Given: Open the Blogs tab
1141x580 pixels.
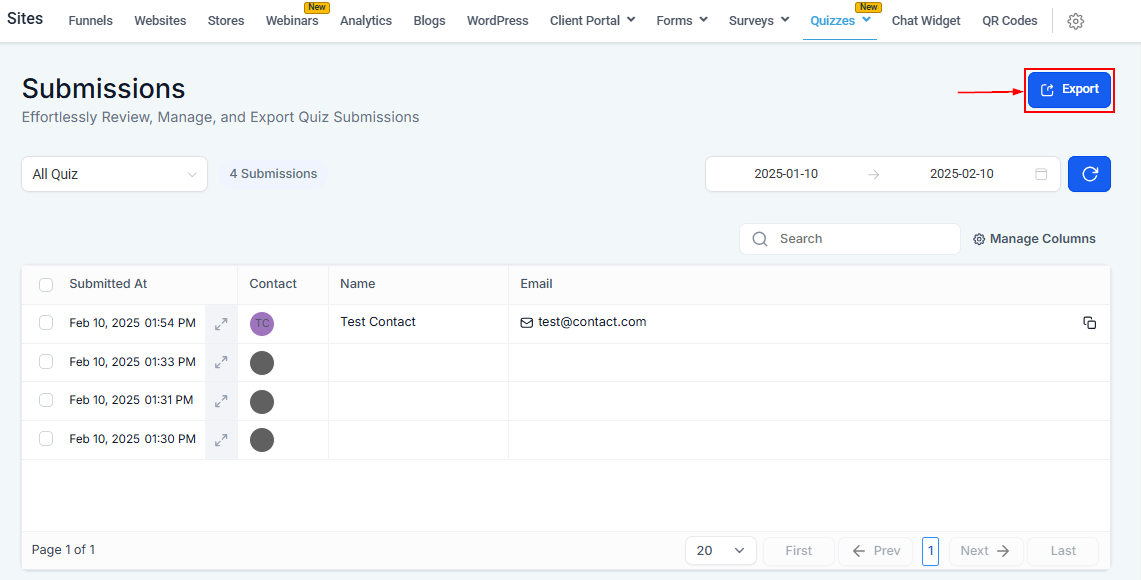Looking at the screenshot, I should tap(429, 20).
